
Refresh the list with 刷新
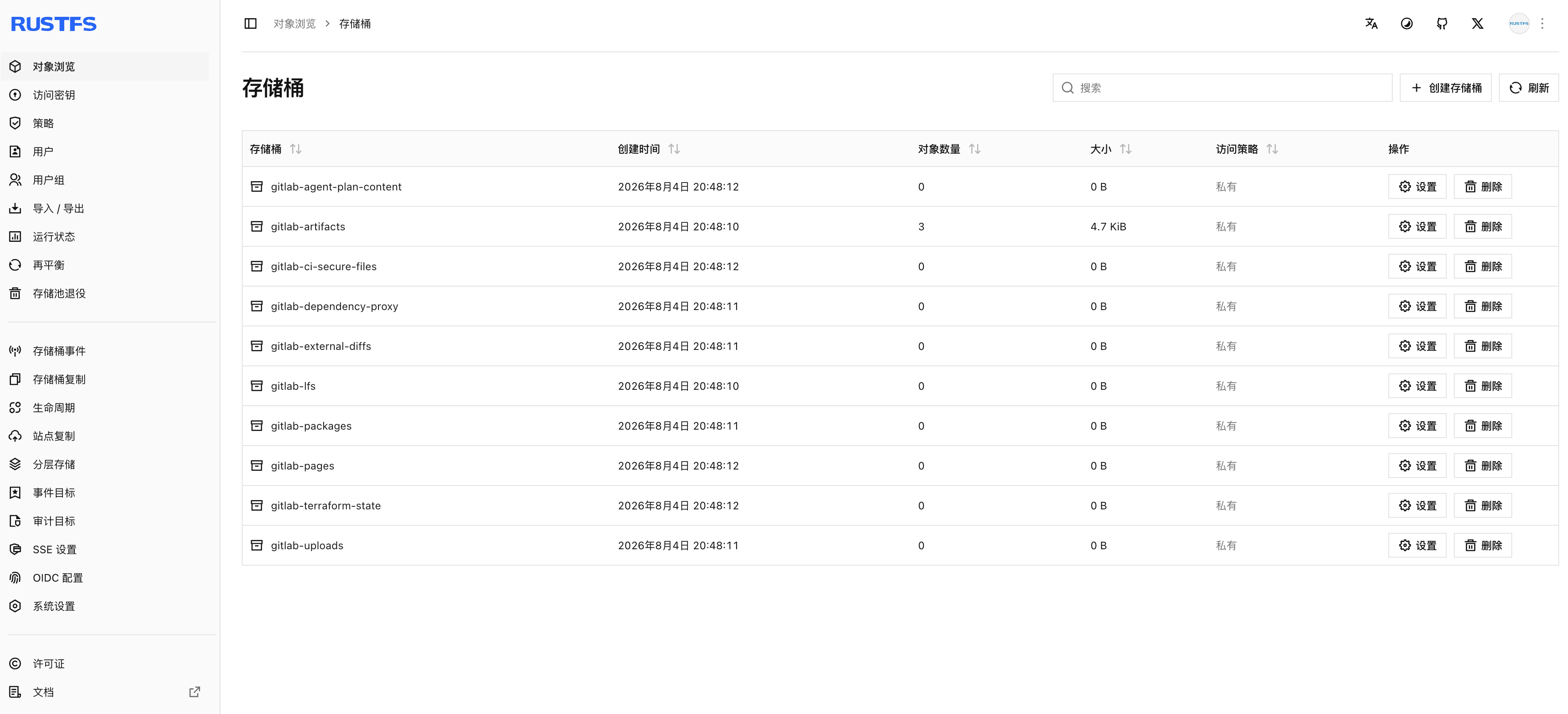click(1529, 88)
